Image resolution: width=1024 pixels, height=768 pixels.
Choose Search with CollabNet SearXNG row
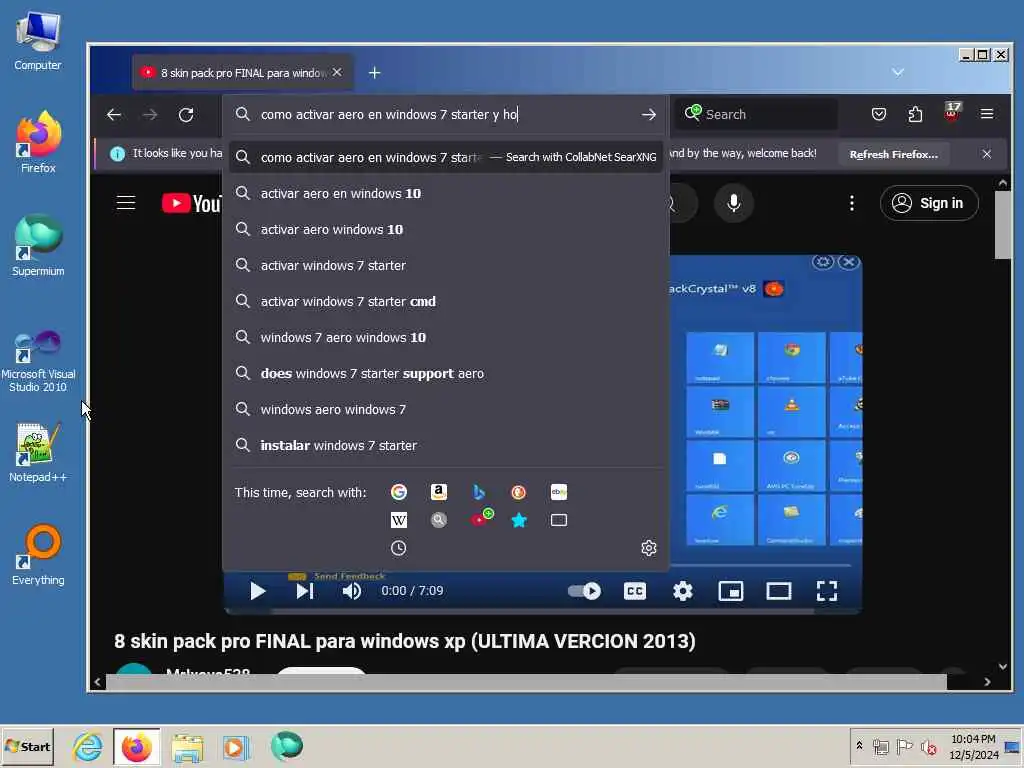[x=446, y=157]
